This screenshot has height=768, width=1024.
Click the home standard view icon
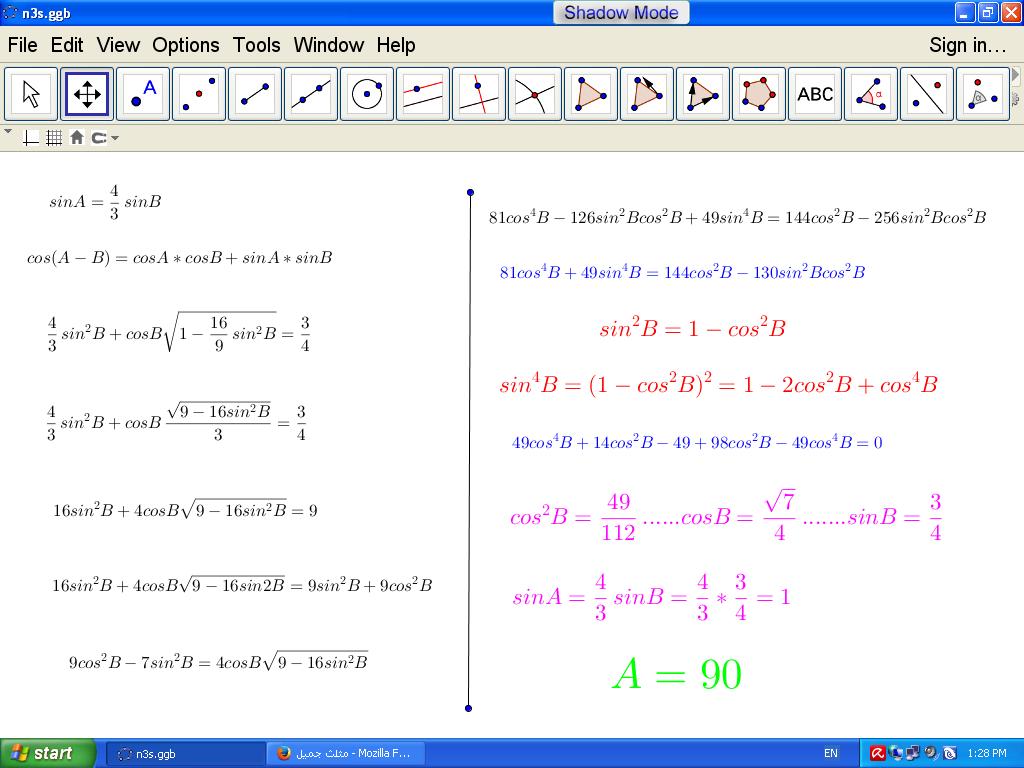point(77,137)
